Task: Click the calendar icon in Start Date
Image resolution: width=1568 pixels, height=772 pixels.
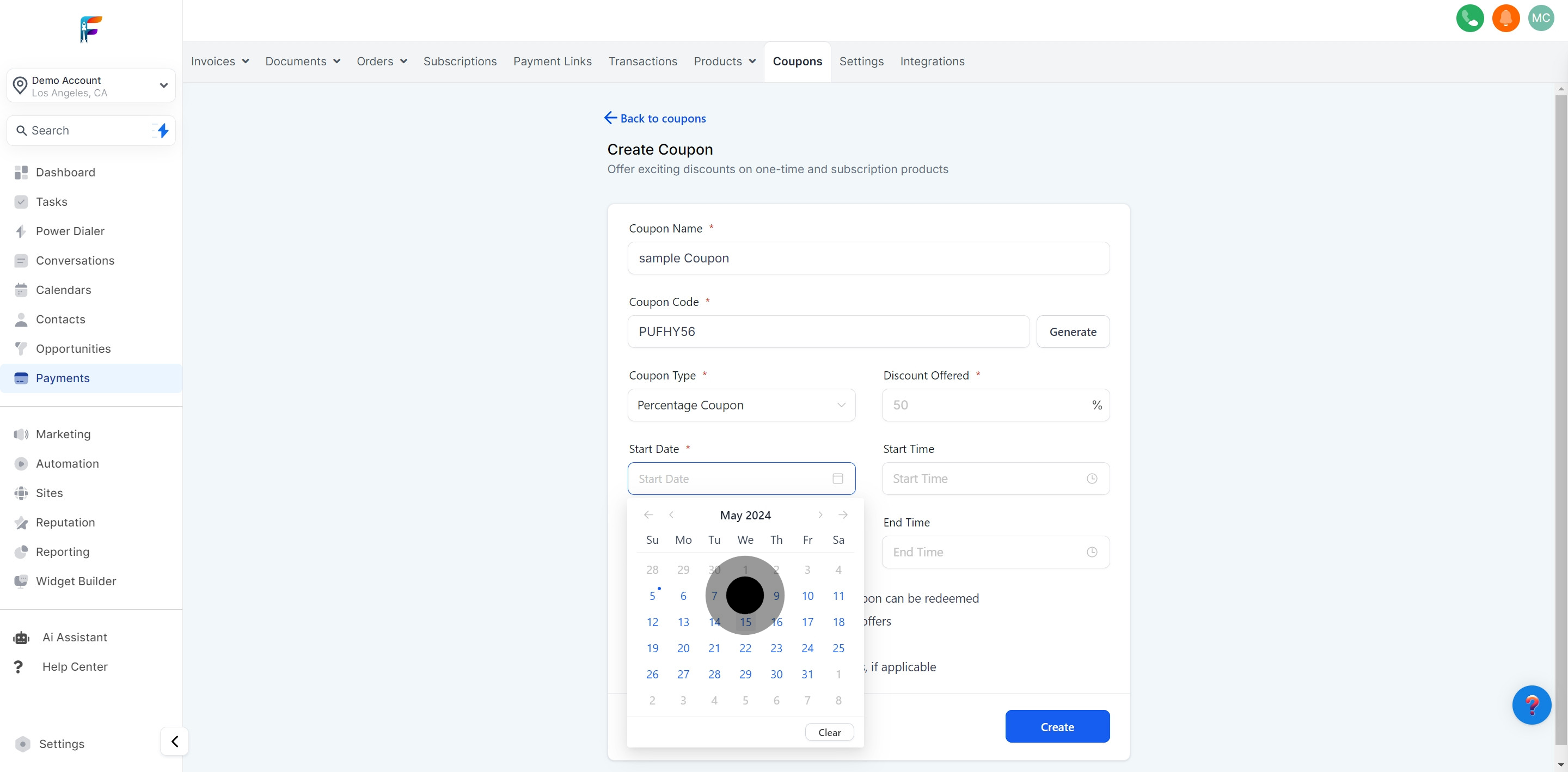Action: pos(837,479)
